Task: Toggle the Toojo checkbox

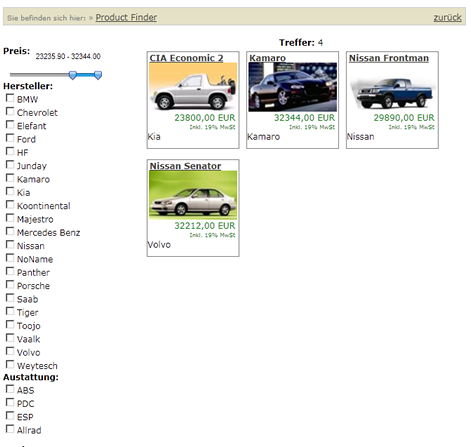Action: click(10, 325)
